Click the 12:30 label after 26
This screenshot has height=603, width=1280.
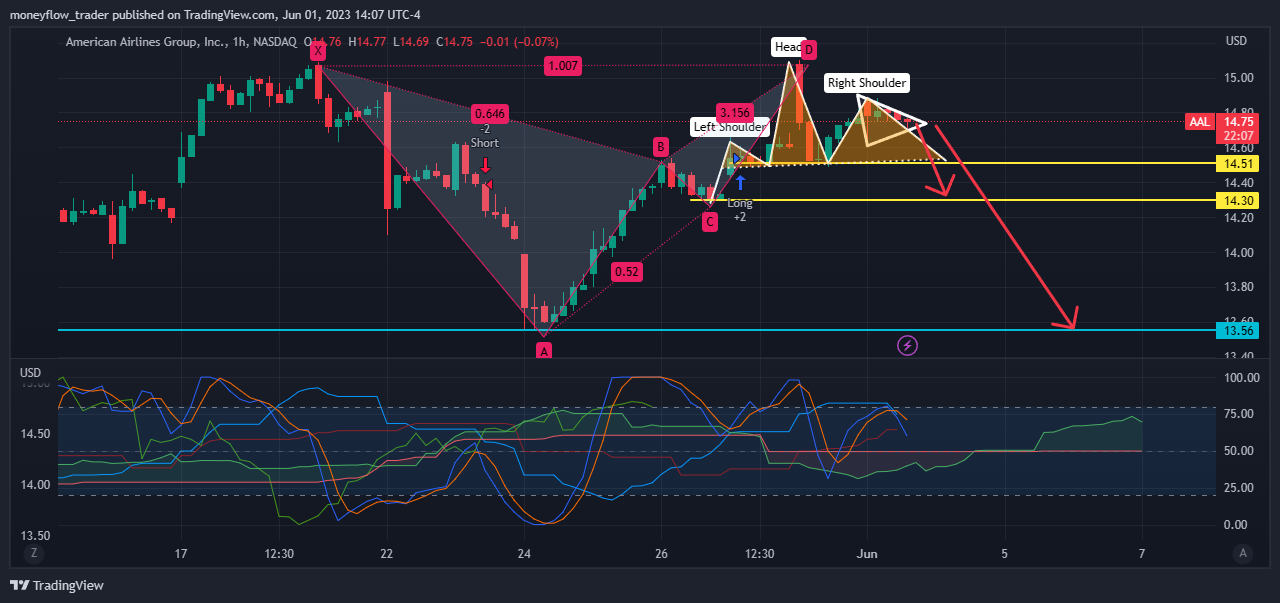[759, 553]
